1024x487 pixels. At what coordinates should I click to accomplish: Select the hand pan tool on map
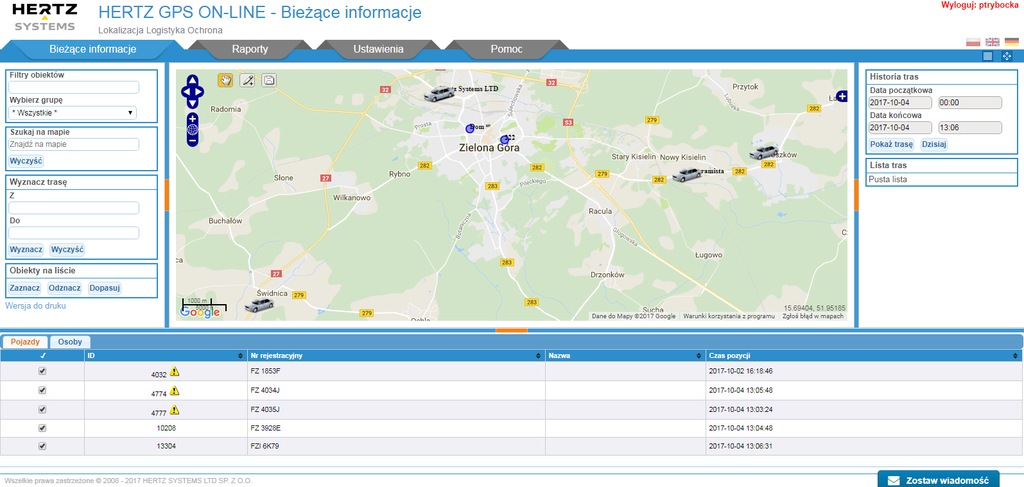pyautogui.click(x=225, y=80)
